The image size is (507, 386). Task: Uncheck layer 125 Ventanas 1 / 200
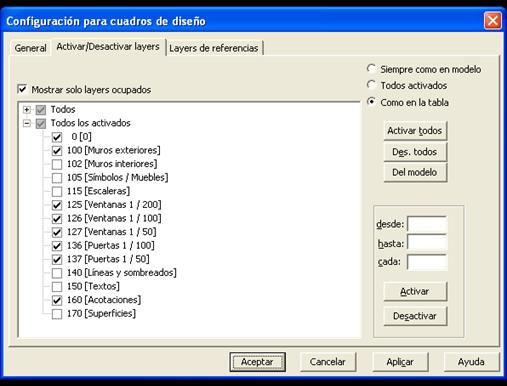tap(57, 205)
